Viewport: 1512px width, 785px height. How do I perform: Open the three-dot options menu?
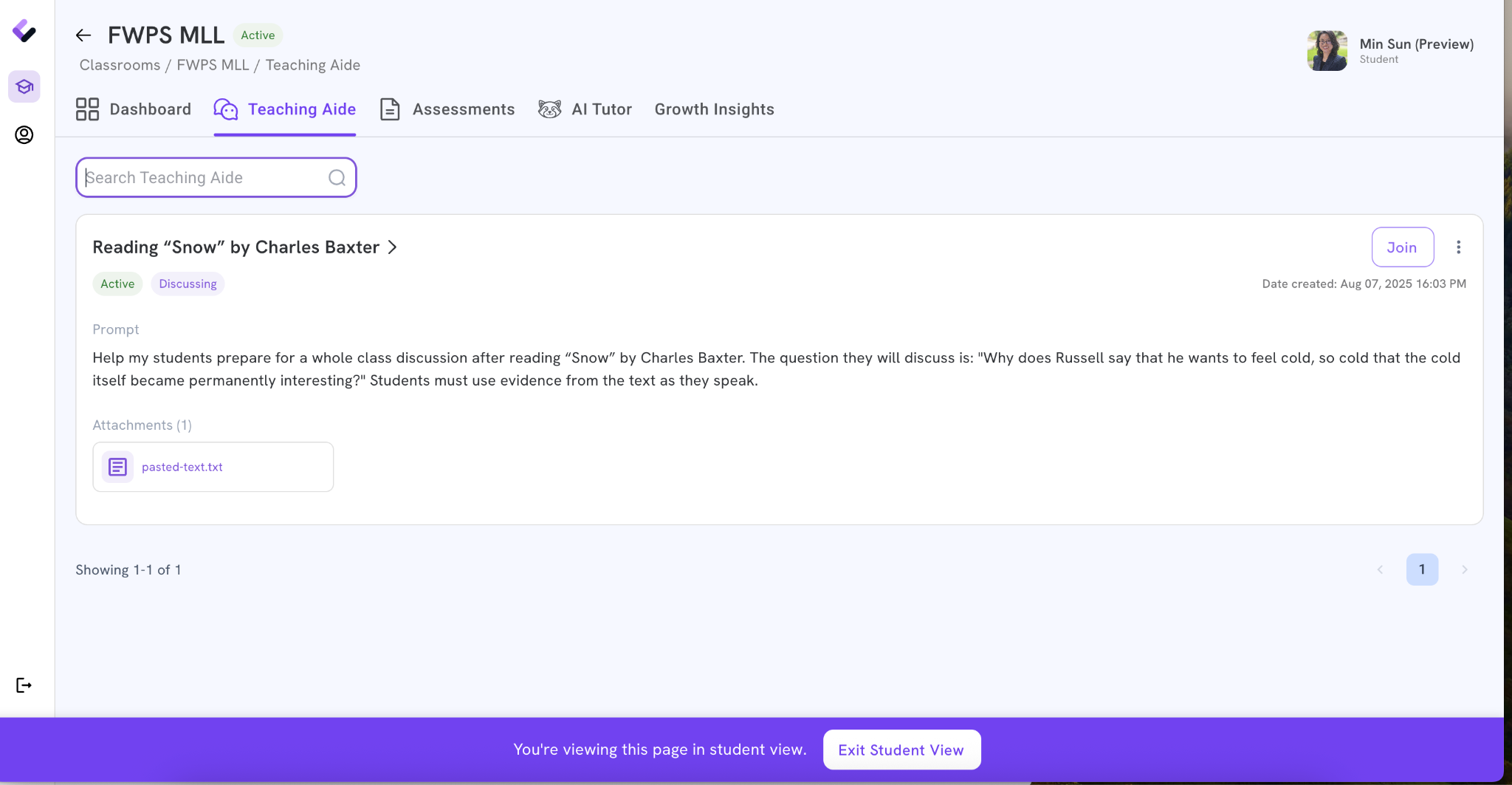click(1458, 247)
